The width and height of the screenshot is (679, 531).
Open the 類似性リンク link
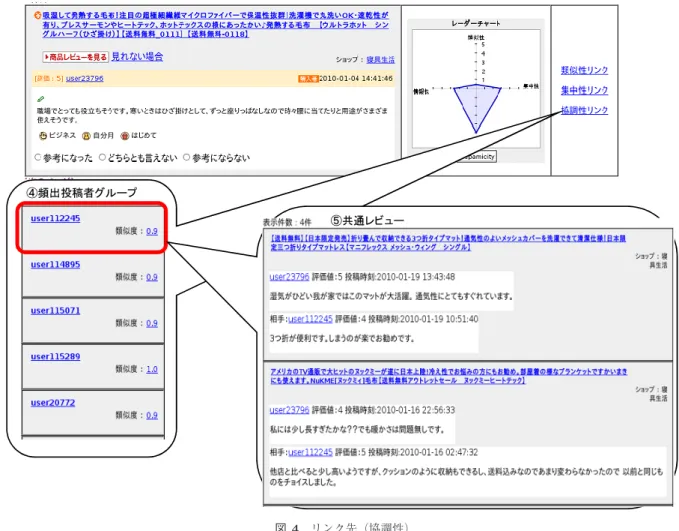(584, 70)
